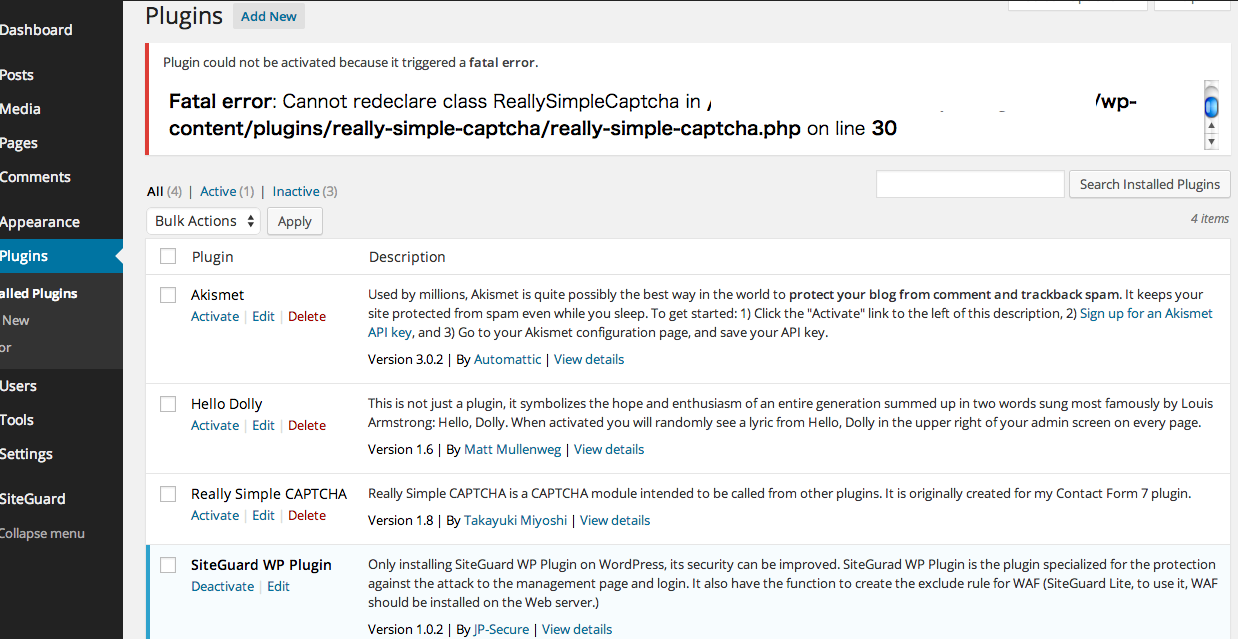Open the Automattic author link

pyautogui.click(x=508, y=359)
